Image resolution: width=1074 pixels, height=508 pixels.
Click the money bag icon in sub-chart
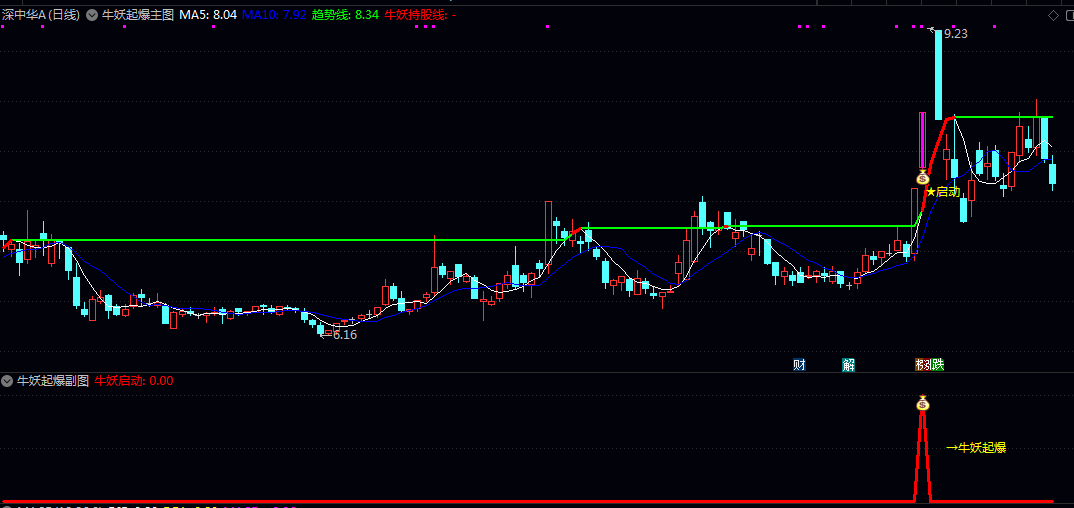tap(922, 403)
